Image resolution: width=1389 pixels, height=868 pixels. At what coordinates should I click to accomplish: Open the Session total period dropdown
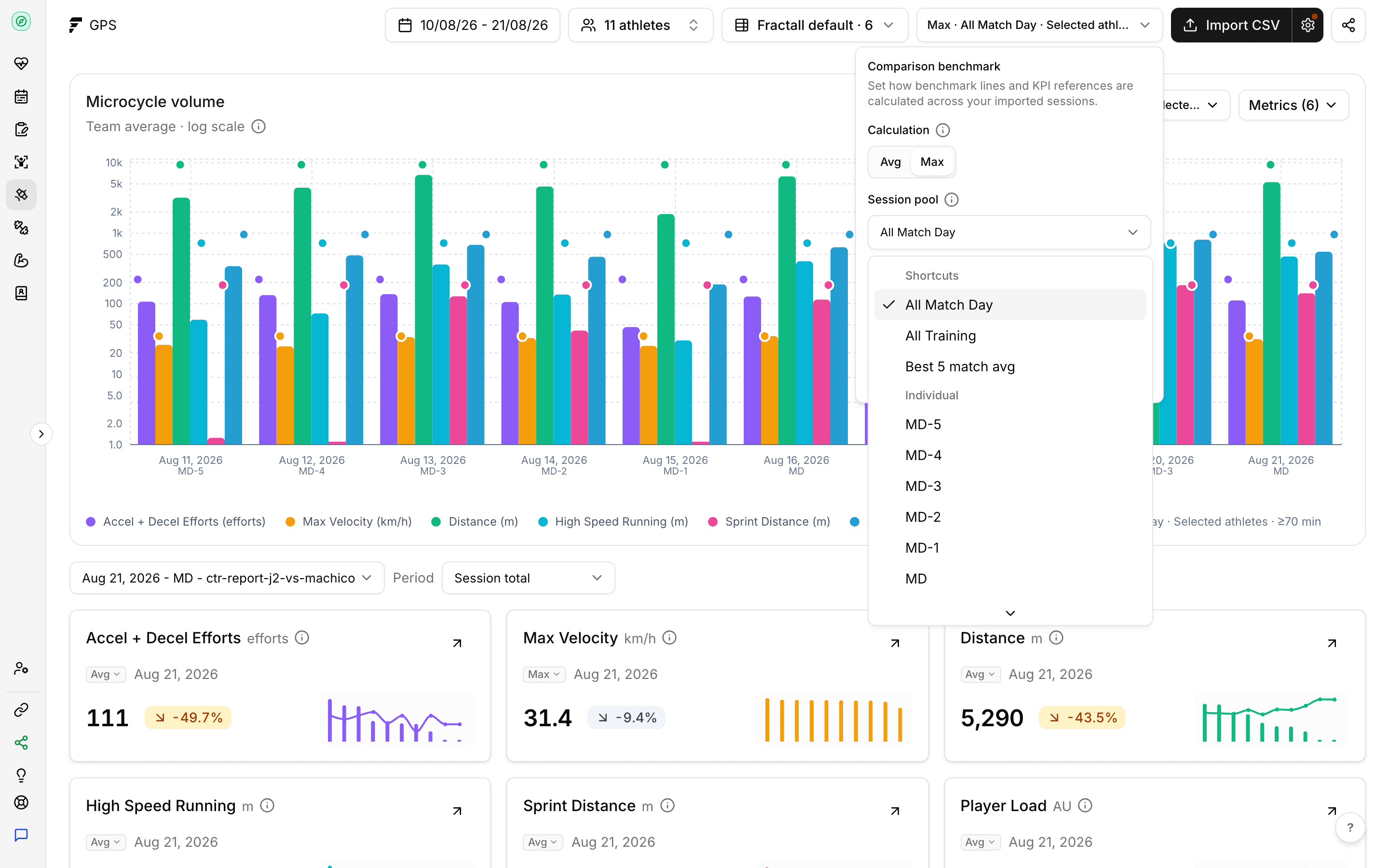tap(528, 578)
